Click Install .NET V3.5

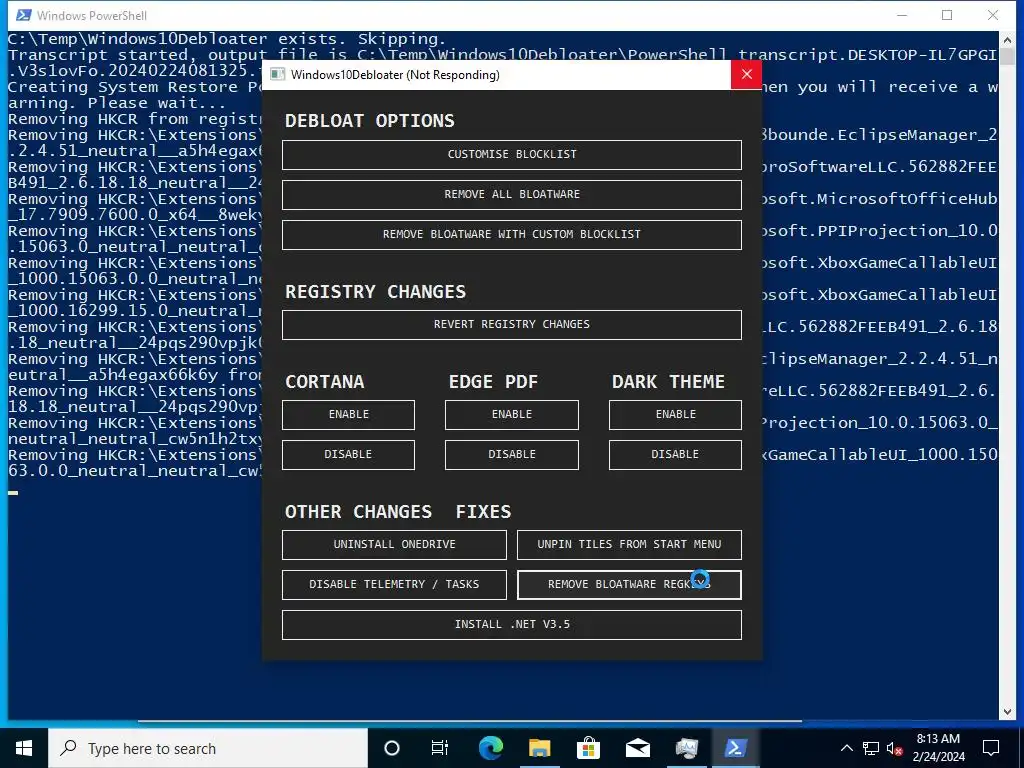tap(511, 625)
